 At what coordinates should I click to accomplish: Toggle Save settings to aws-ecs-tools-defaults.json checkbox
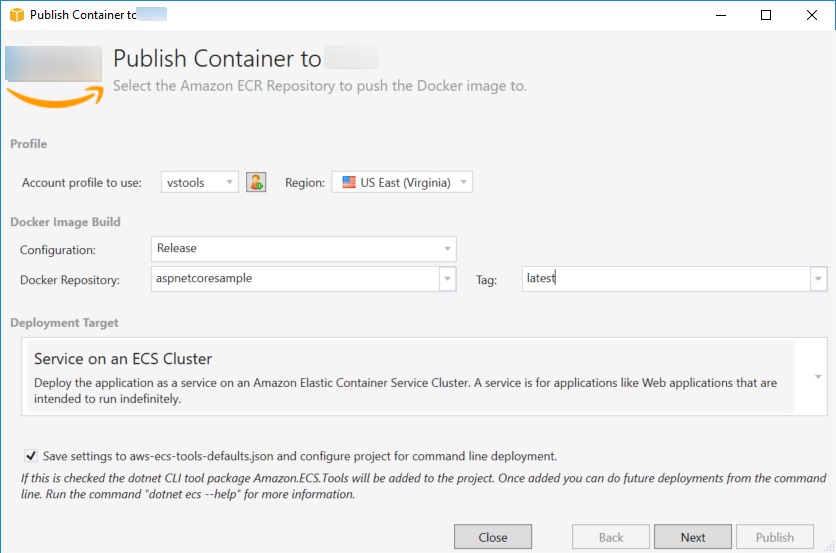click(x=31, y=455)
